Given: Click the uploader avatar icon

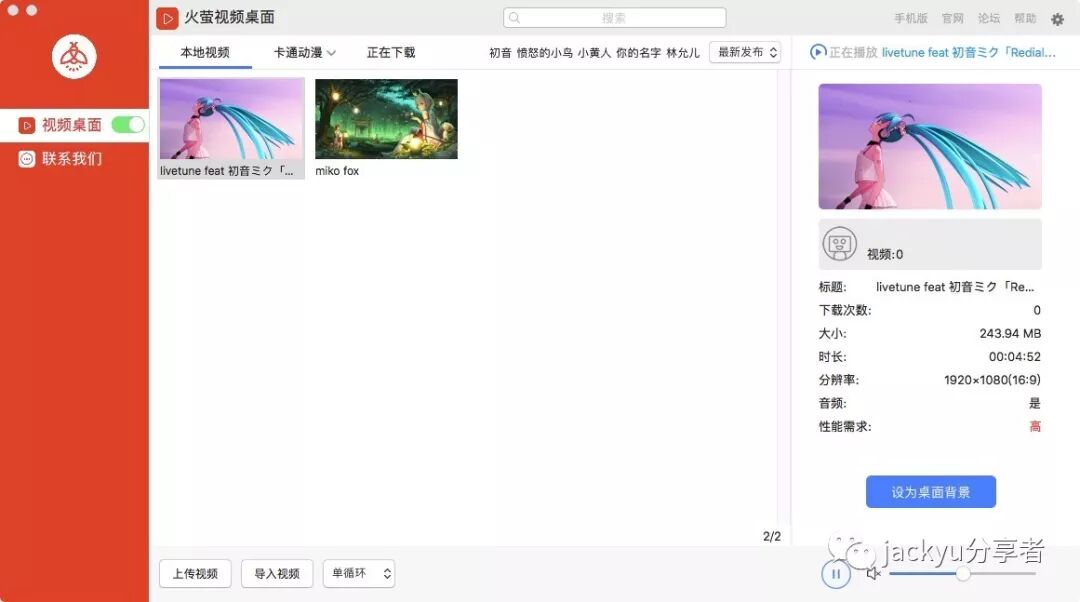Looking at the screenshot, I should pyautogui.click(x=840, y=244).
